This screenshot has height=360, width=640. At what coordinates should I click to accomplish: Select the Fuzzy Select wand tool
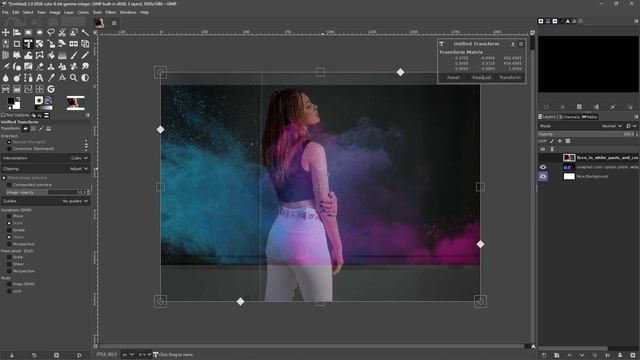85,32
